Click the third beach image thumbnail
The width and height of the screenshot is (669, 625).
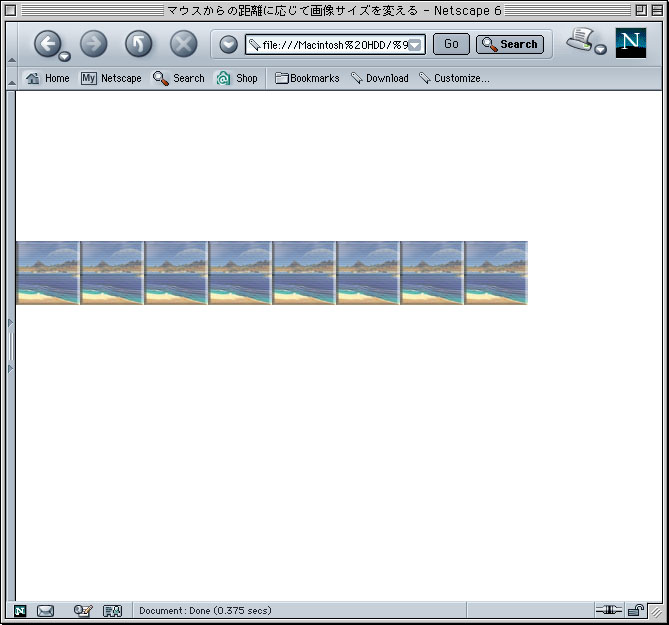[x=176, y=273]
